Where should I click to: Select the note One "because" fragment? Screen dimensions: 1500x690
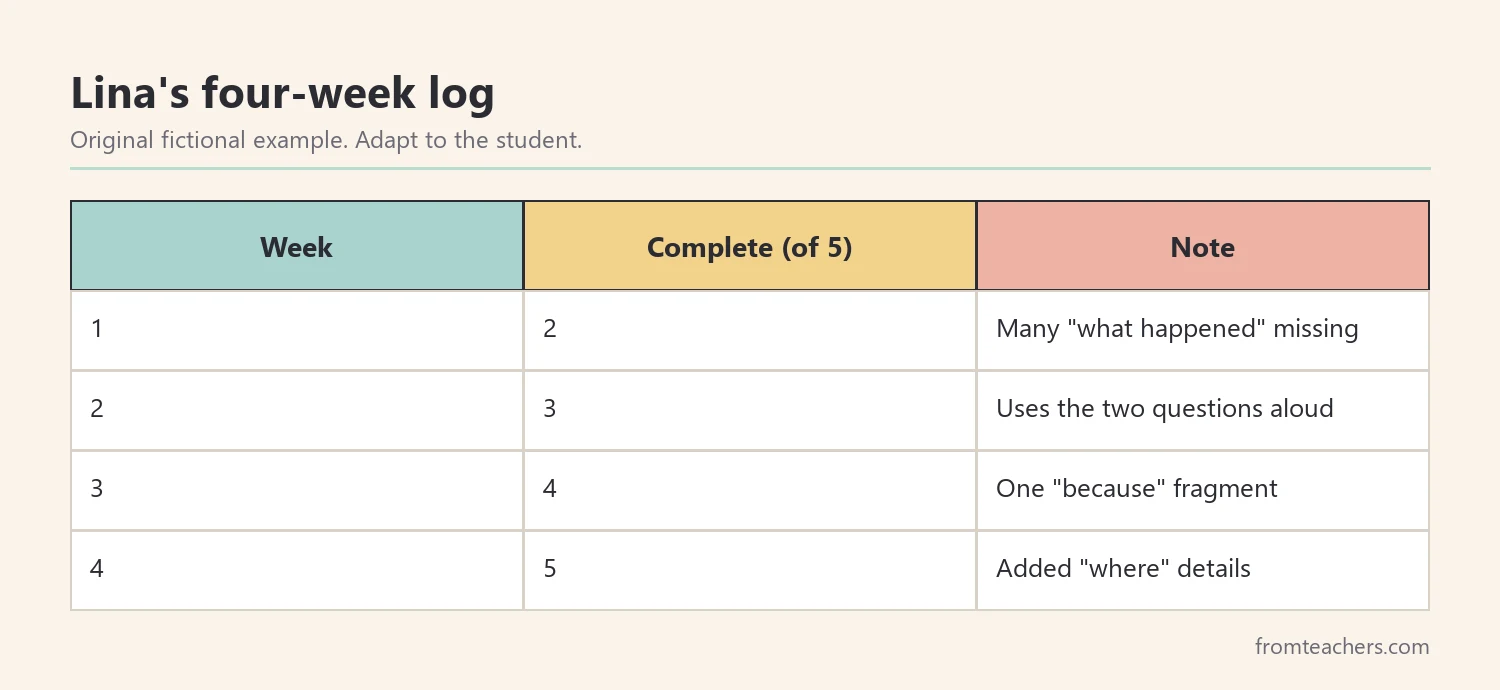click(x=1203, y=489)
